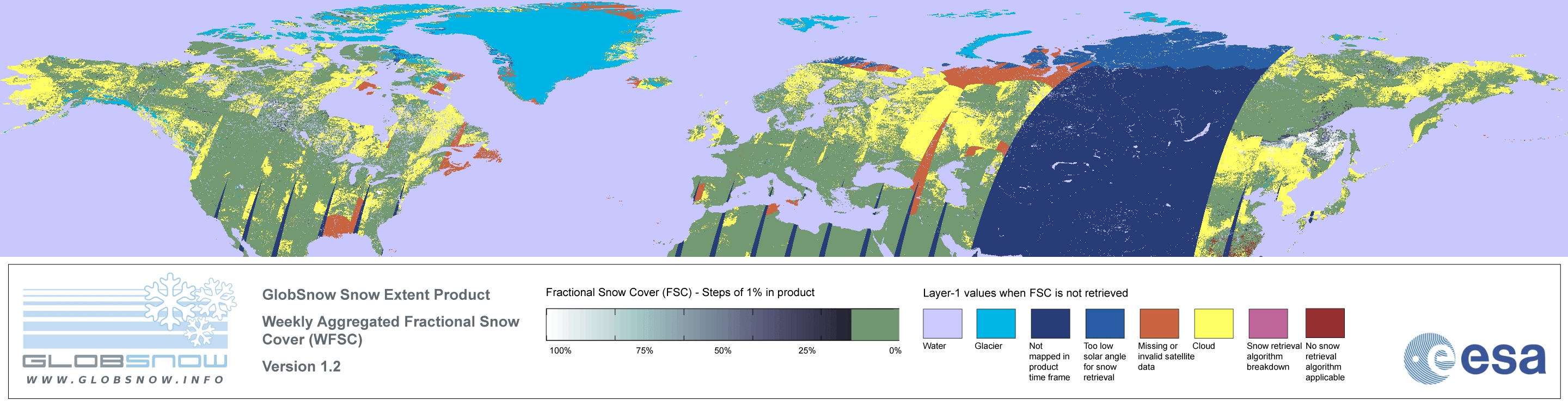Select the 'No snow retrieval algorithm applicable' swatch
The height and width of the screenshot is (406, 1568).
(x=1325, y=323)
